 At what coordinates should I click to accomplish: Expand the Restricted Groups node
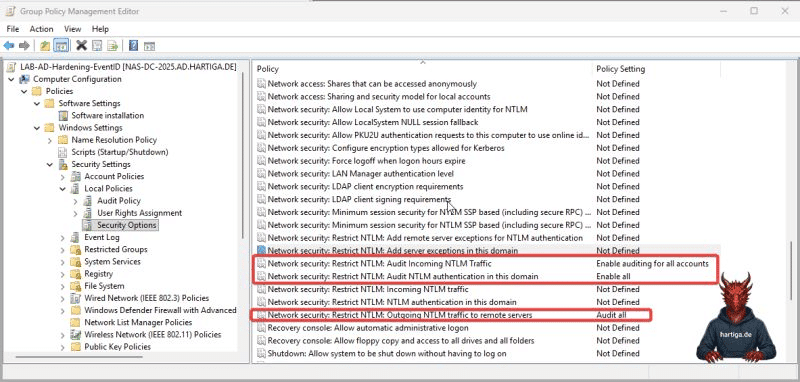pos(62,250)
